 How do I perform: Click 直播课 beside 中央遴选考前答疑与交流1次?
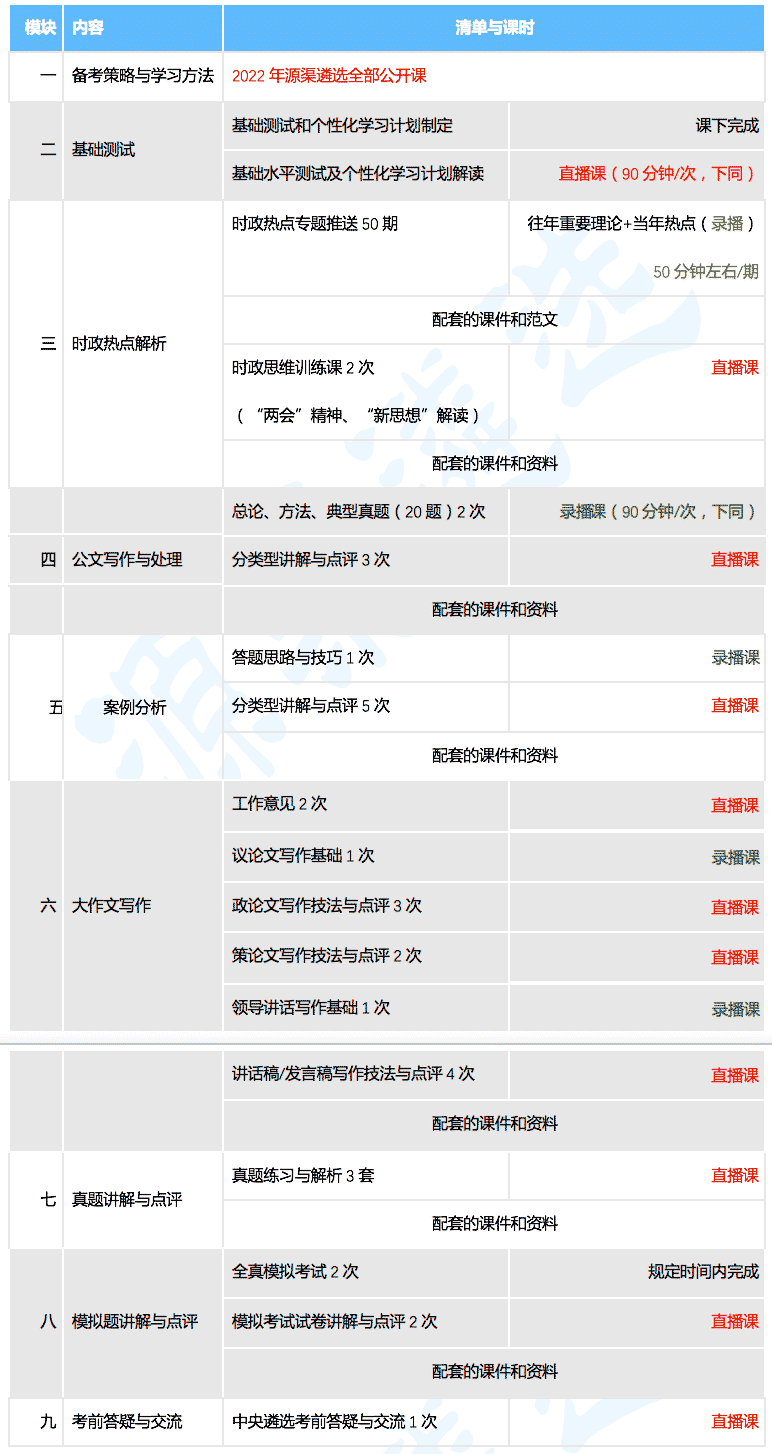point(735,1422)
